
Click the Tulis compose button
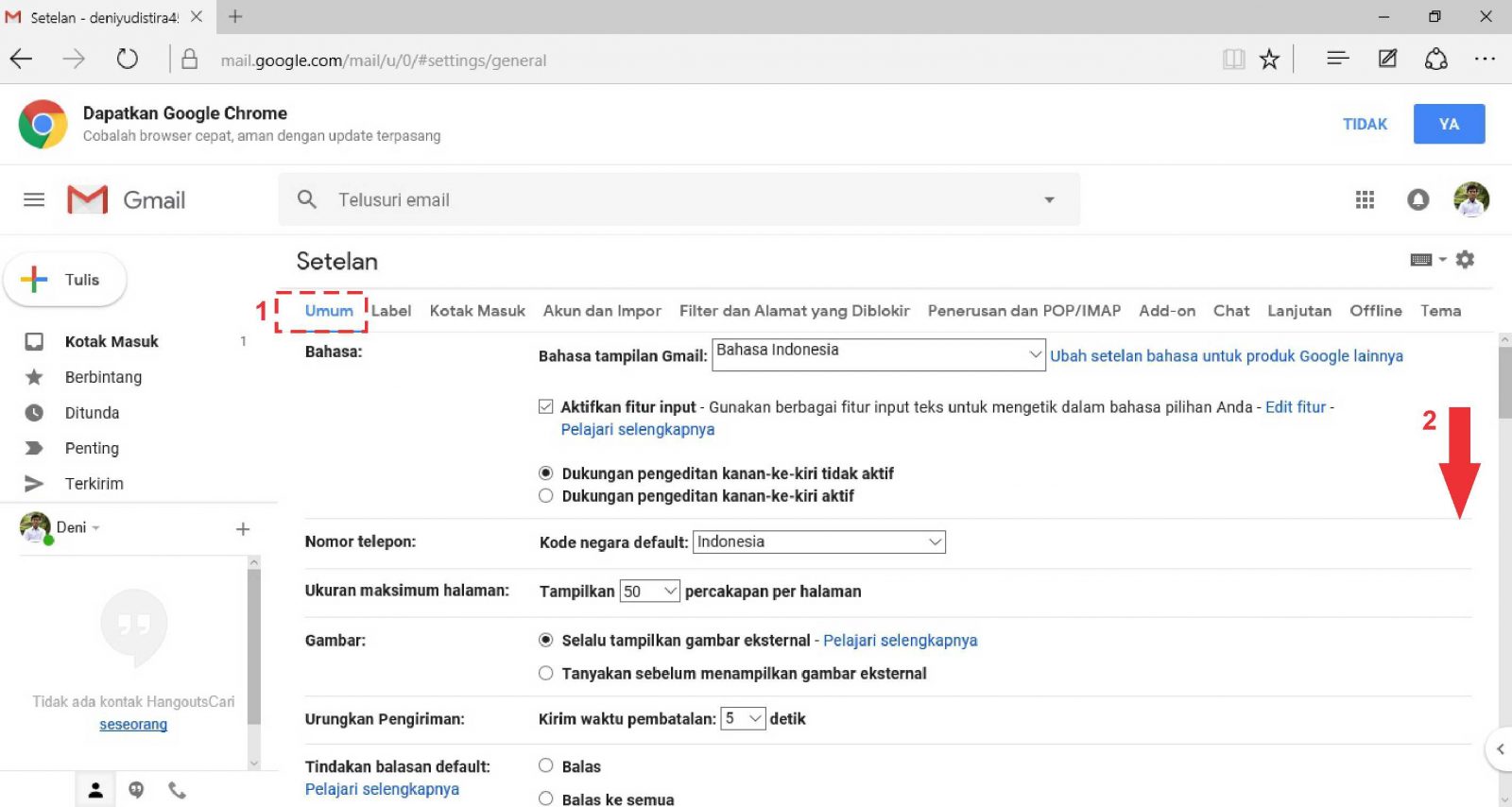(65, 280)
